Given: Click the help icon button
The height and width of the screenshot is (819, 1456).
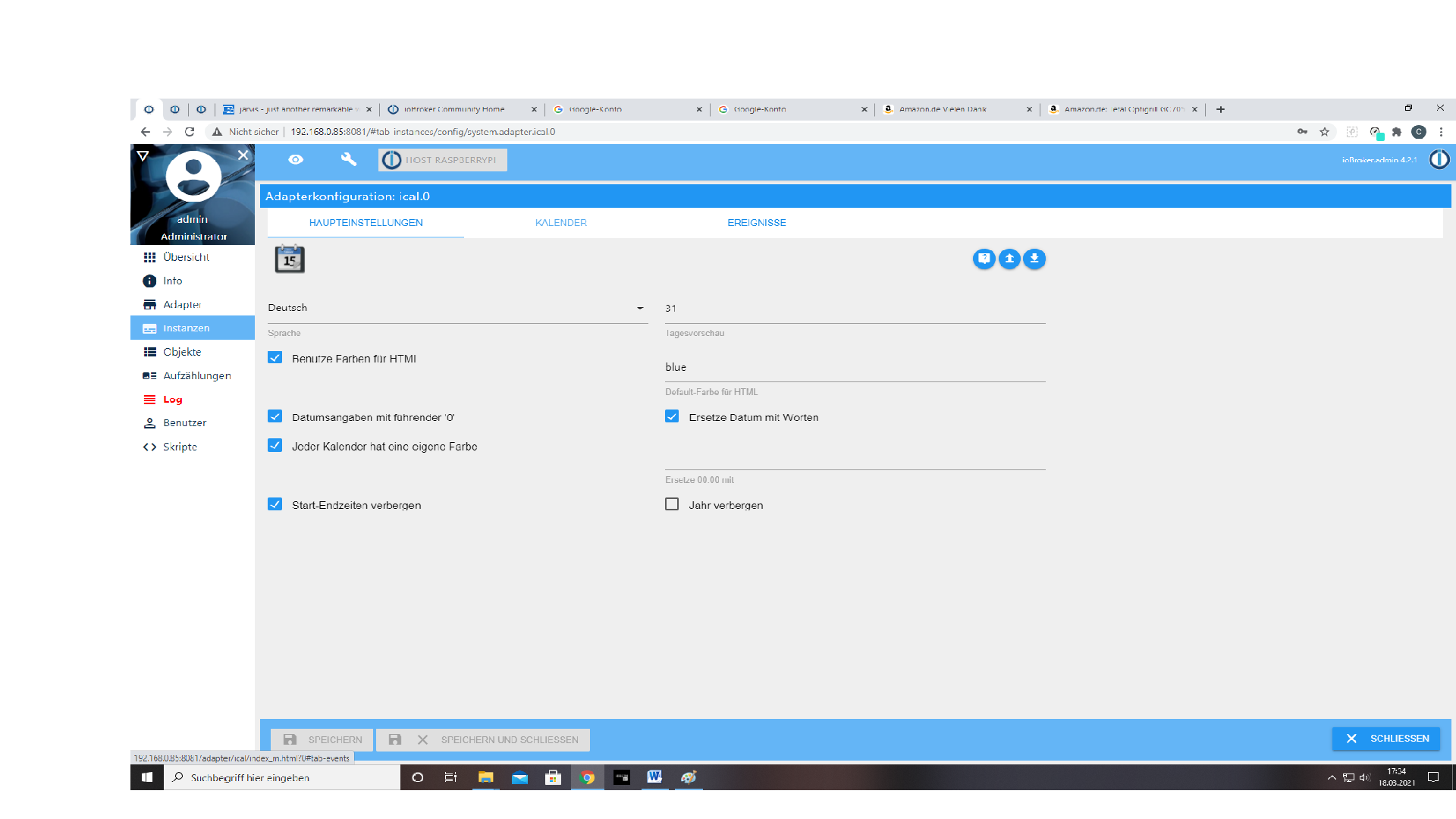Looking at the screenshot, I should 984,259.
